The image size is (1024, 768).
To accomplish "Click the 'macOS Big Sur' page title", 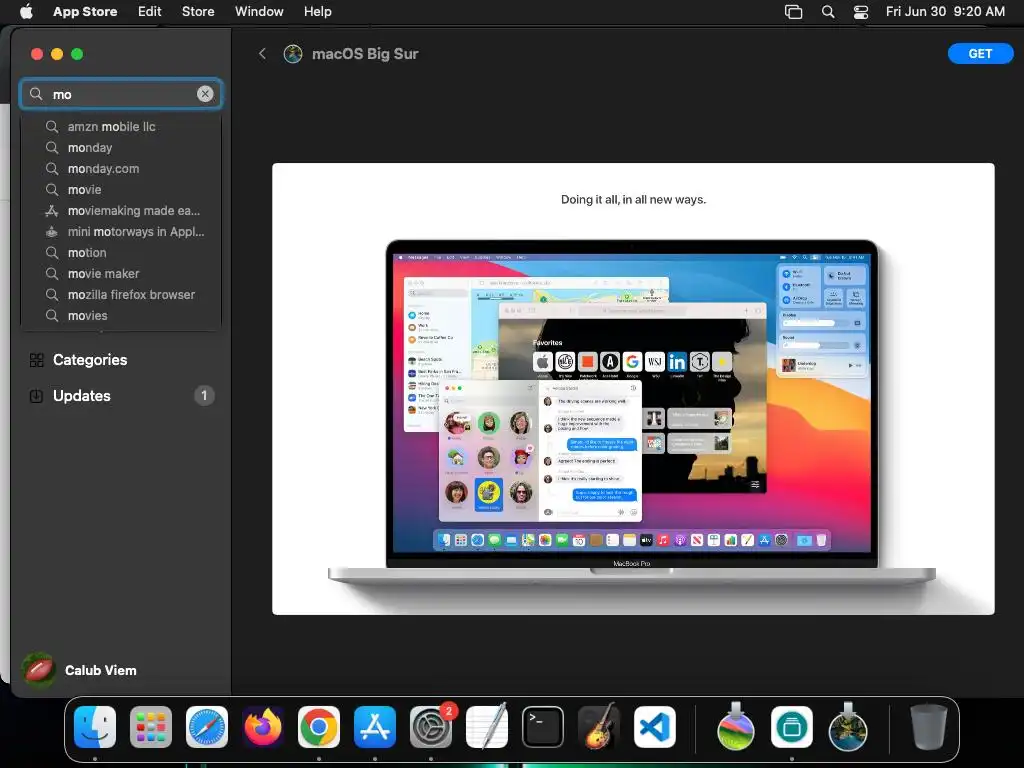I will tap(365, 54).
